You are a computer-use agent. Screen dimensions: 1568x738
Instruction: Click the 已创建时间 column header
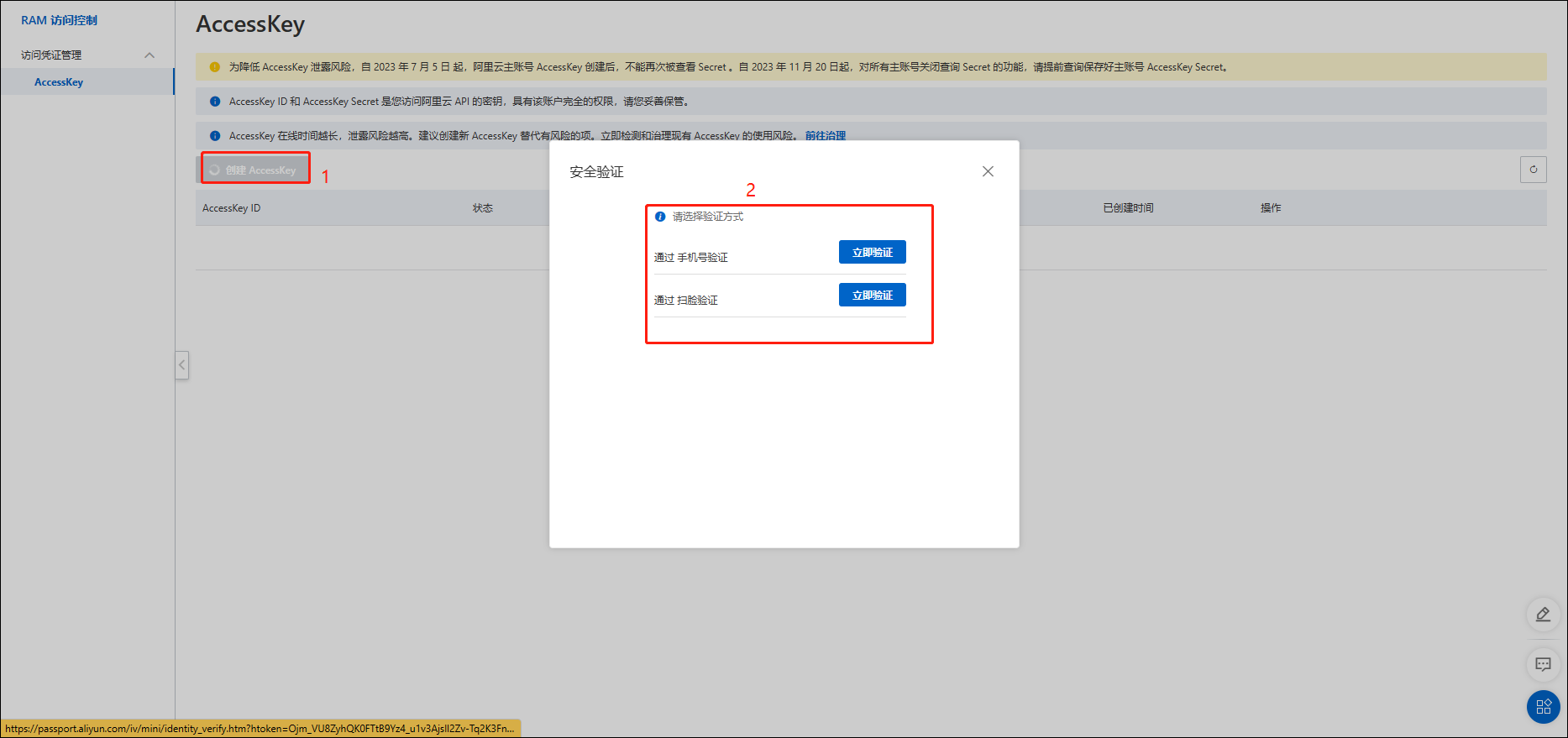pyautogui.click(x=1127, y=208)
